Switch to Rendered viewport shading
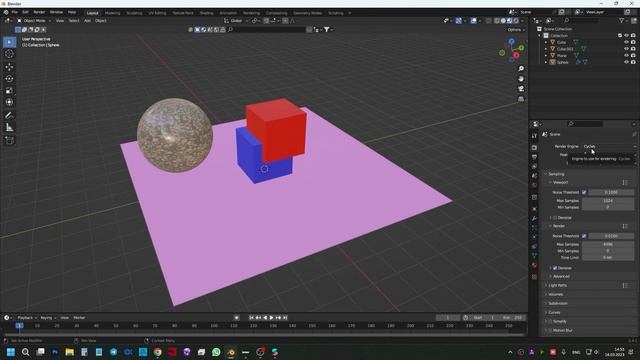The width and height of the screenshot is (640, 360). click(x=516, y=20)
